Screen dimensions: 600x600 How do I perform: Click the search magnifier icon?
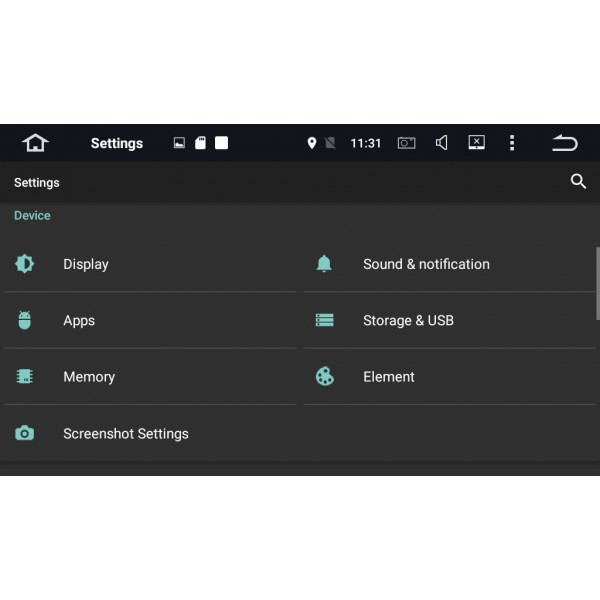[x=578, y=182]
